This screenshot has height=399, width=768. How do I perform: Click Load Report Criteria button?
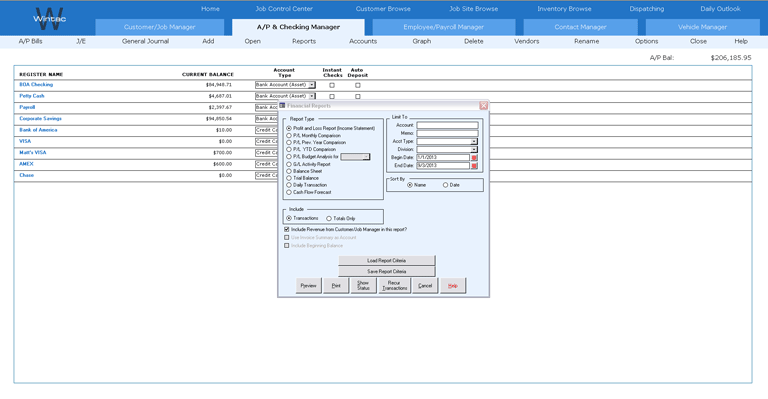point(386,260)
